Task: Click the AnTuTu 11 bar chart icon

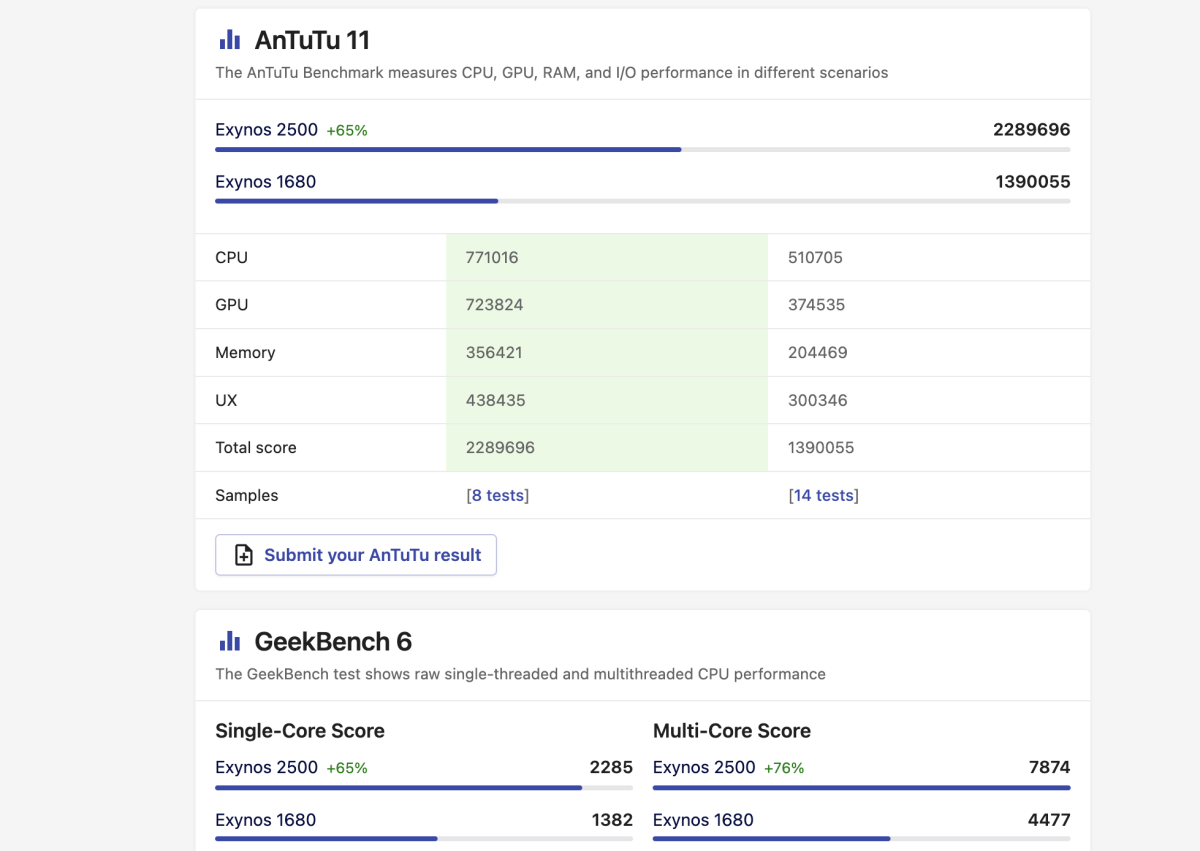Action: pos(230,40)
